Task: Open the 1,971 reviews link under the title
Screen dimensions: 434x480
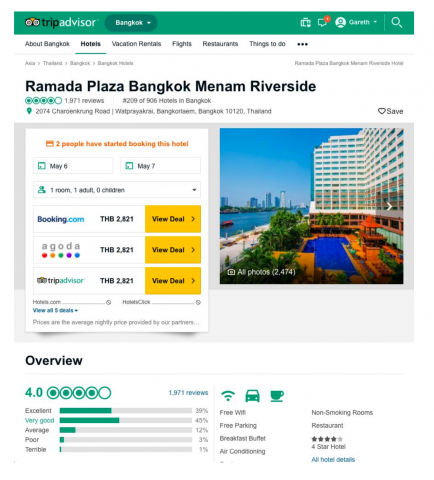Action: tap(84, 101)
